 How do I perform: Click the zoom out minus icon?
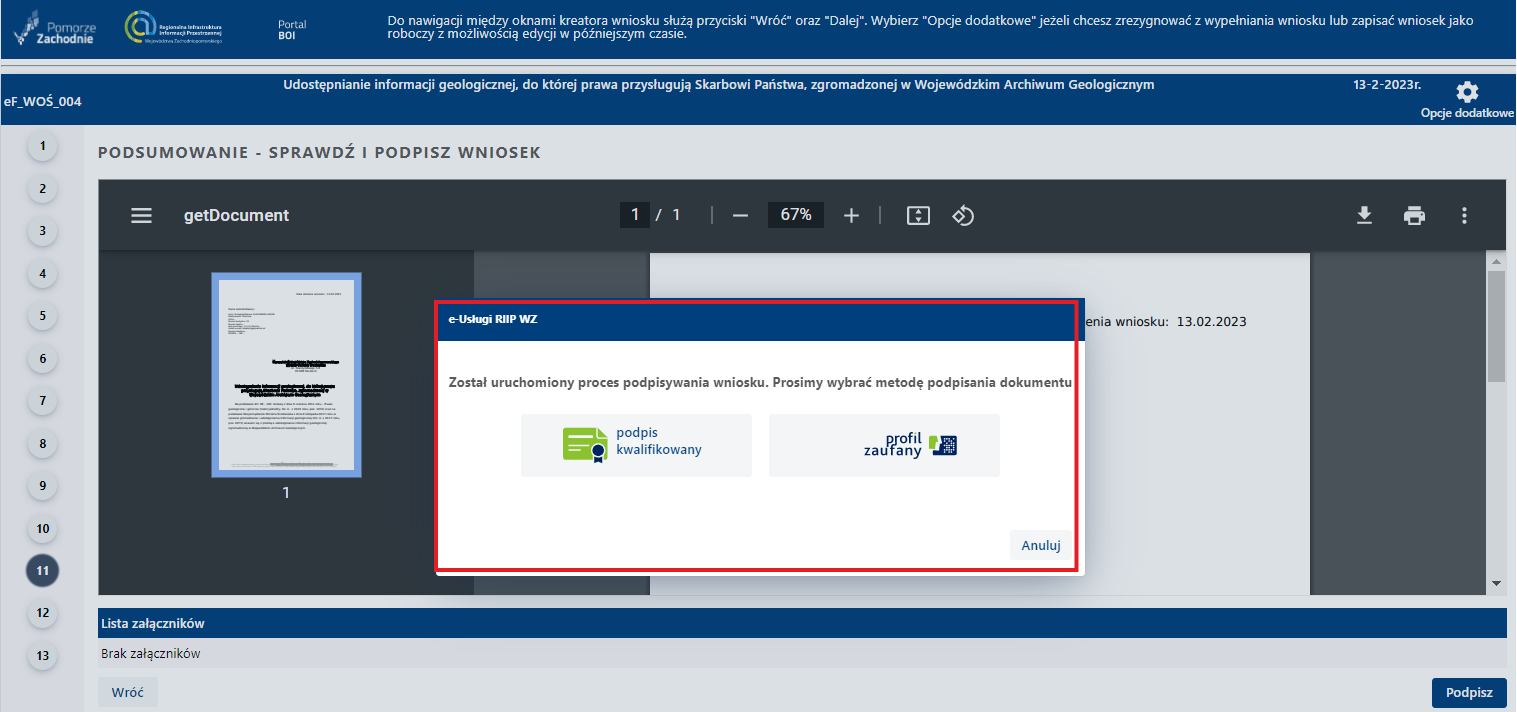740,215
